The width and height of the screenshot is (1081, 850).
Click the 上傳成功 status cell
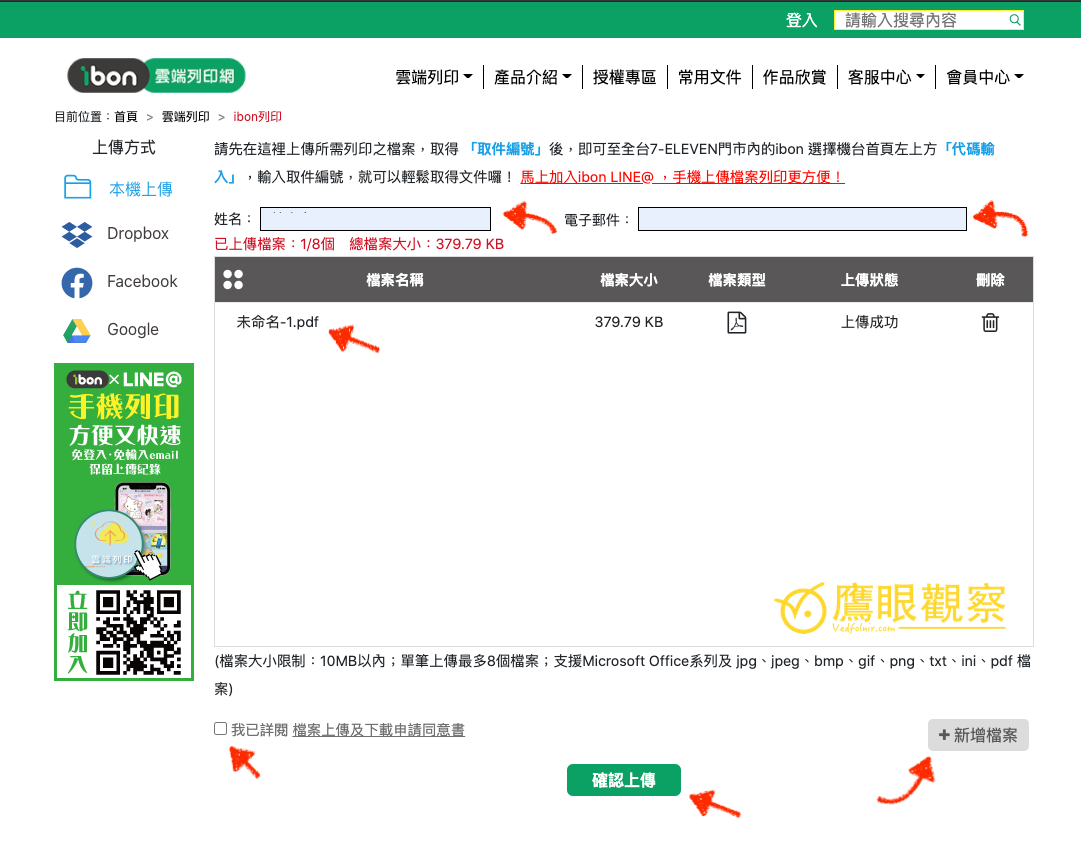[x=869, y=322]
